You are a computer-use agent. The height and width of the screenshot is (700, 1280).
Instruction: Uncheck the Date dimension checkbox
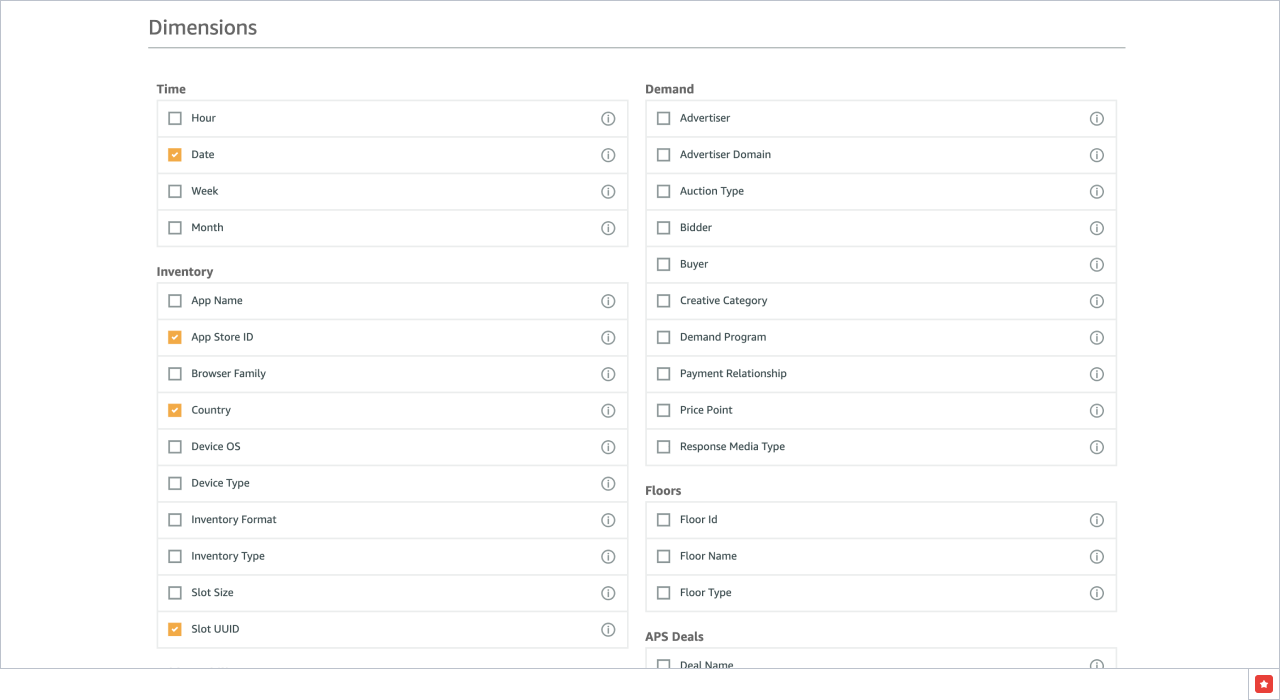[x=175, y=155]
